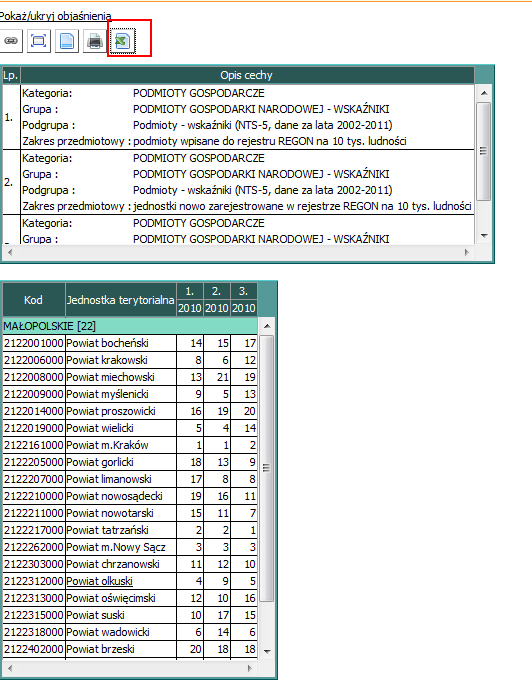
Task: Click the Lp. header
Action: pos(11,75)
